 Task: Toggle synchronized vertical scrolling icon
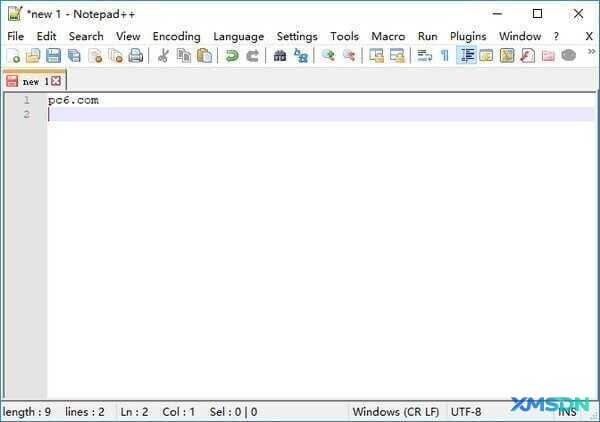(377, 56)
